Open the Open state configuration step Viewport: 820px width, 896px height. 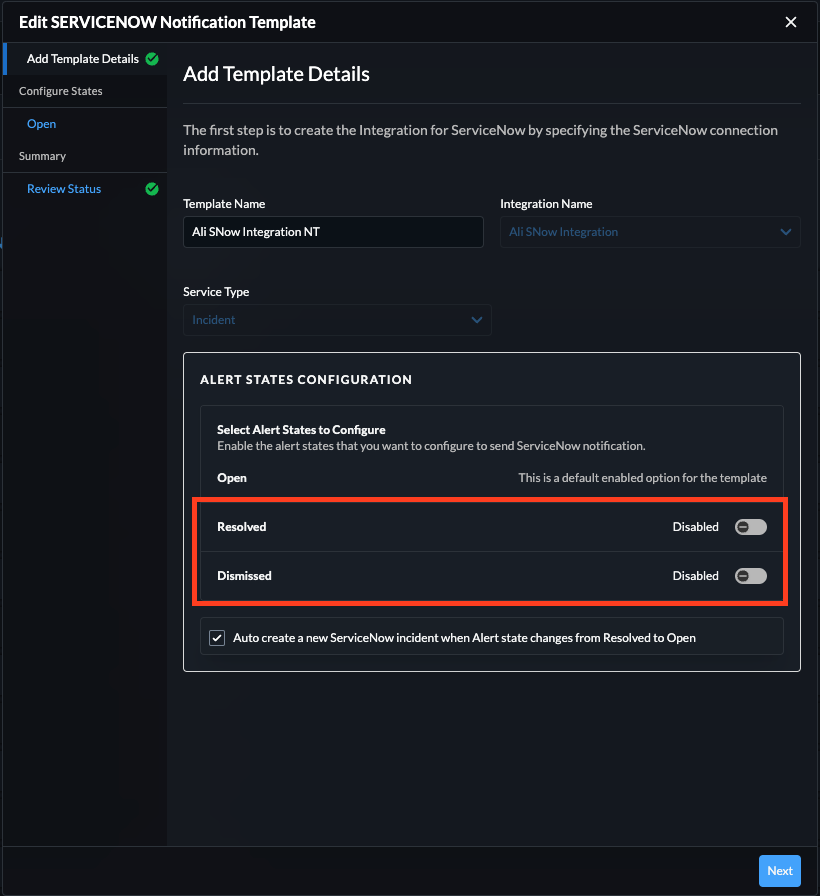tap(42, 124)
